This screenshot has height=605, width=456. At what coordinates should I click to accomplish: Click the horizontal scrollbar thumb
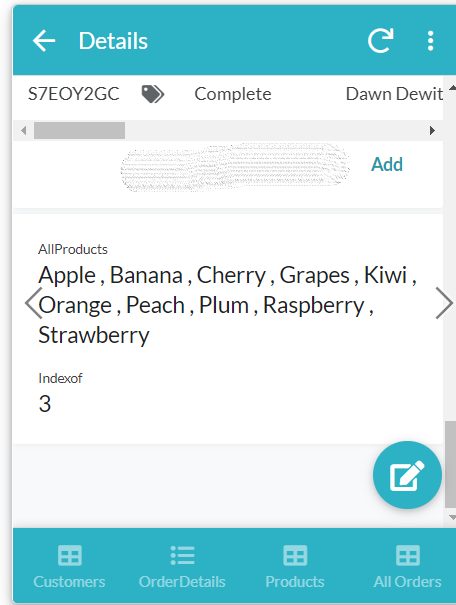[x=79, y=130]
